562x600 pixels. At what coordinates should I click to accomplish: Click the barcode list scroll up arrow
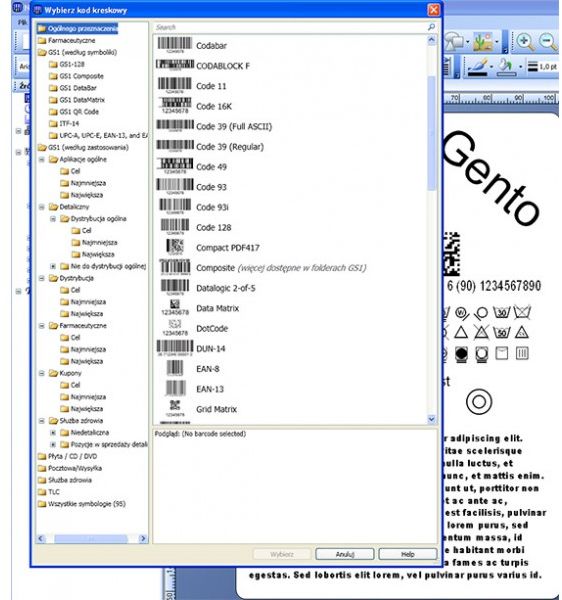[432, 40]
